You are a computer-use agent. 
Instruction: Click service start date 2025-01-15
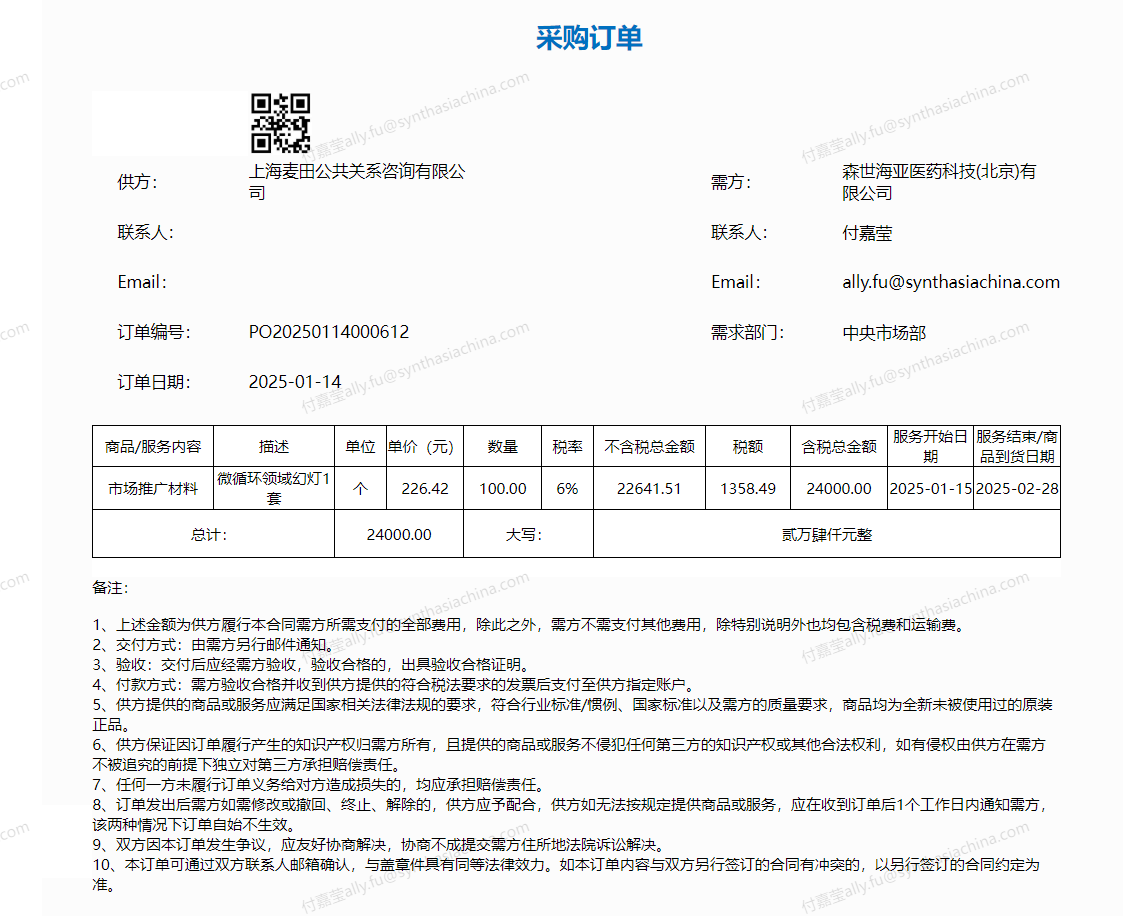(930, 489)
